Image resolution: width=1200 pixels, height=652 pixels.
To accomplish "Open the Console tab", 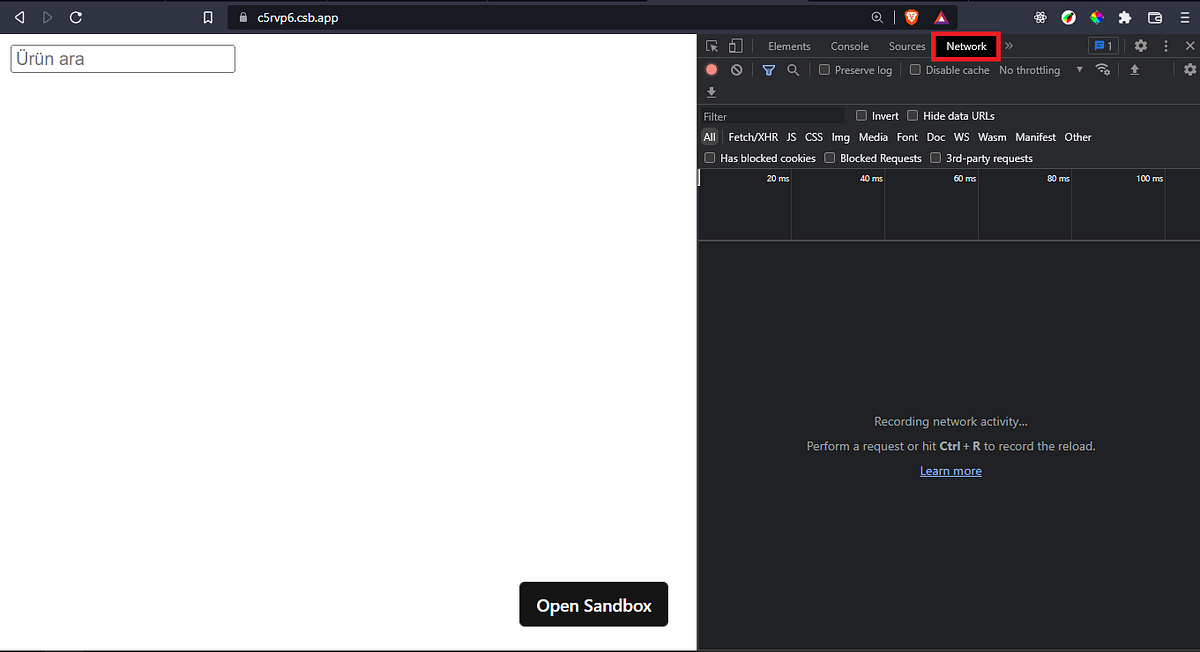I will click(x=849, y=46).
